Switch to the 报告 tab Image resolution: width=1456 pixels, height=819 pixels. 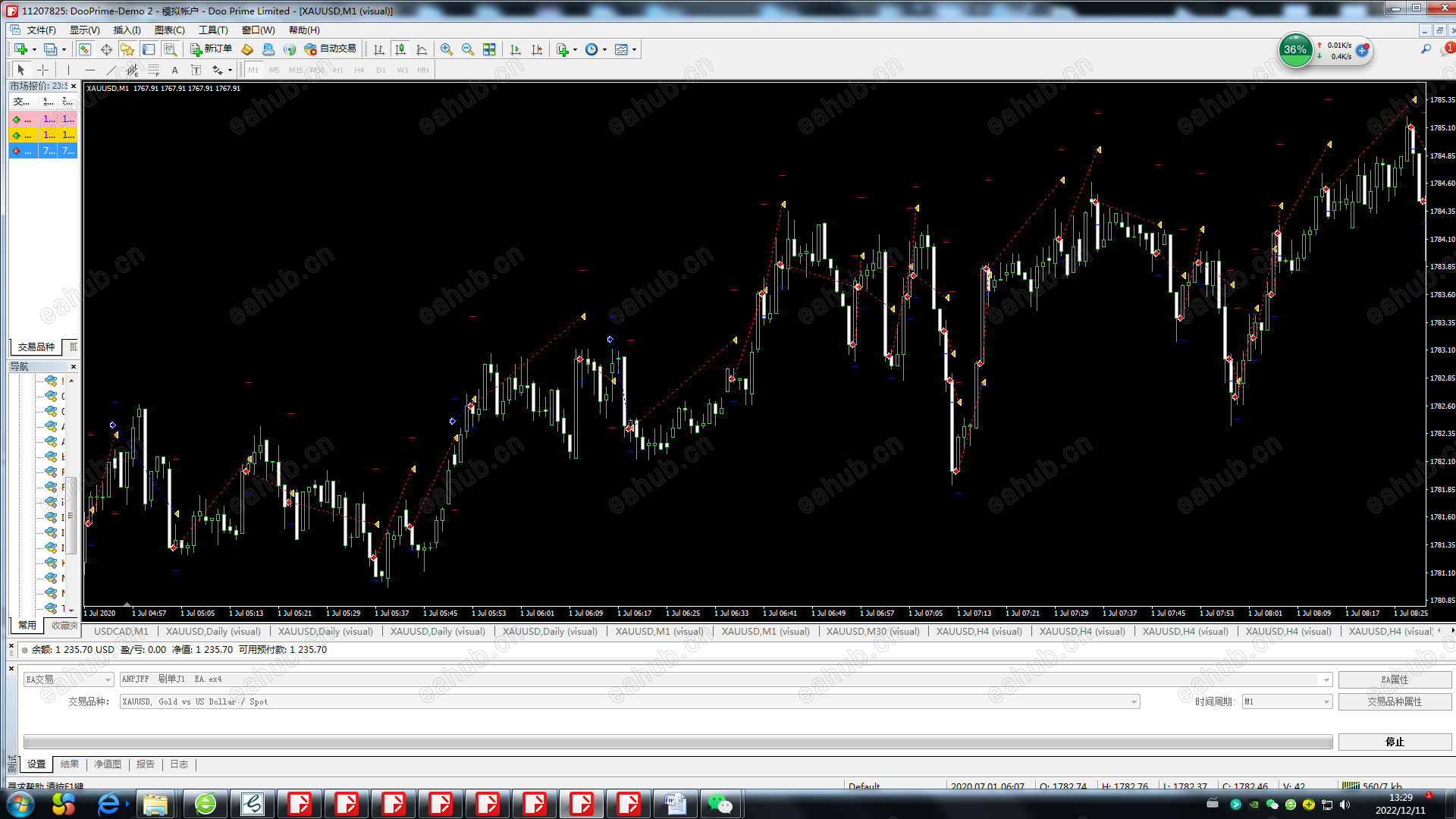click(x=145, y=764)
